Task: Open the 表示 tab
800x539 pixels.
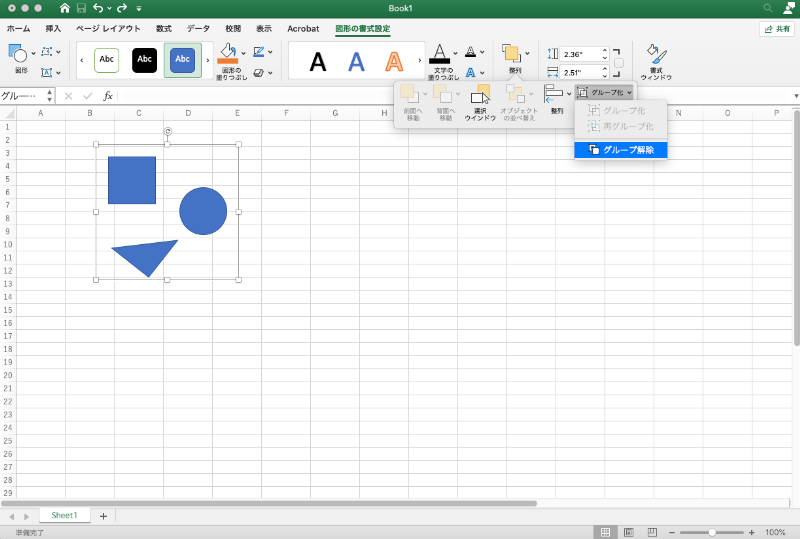Action: tap(264, 29)
